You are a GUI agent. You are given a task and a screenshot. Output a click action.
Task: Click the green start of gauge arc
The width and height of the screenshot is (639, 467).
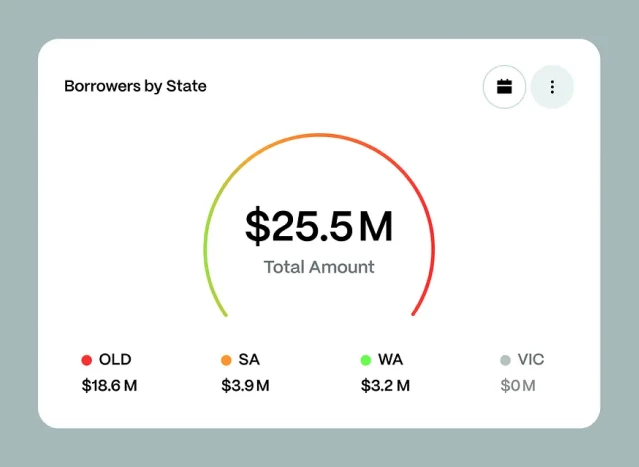coord(208,280)
